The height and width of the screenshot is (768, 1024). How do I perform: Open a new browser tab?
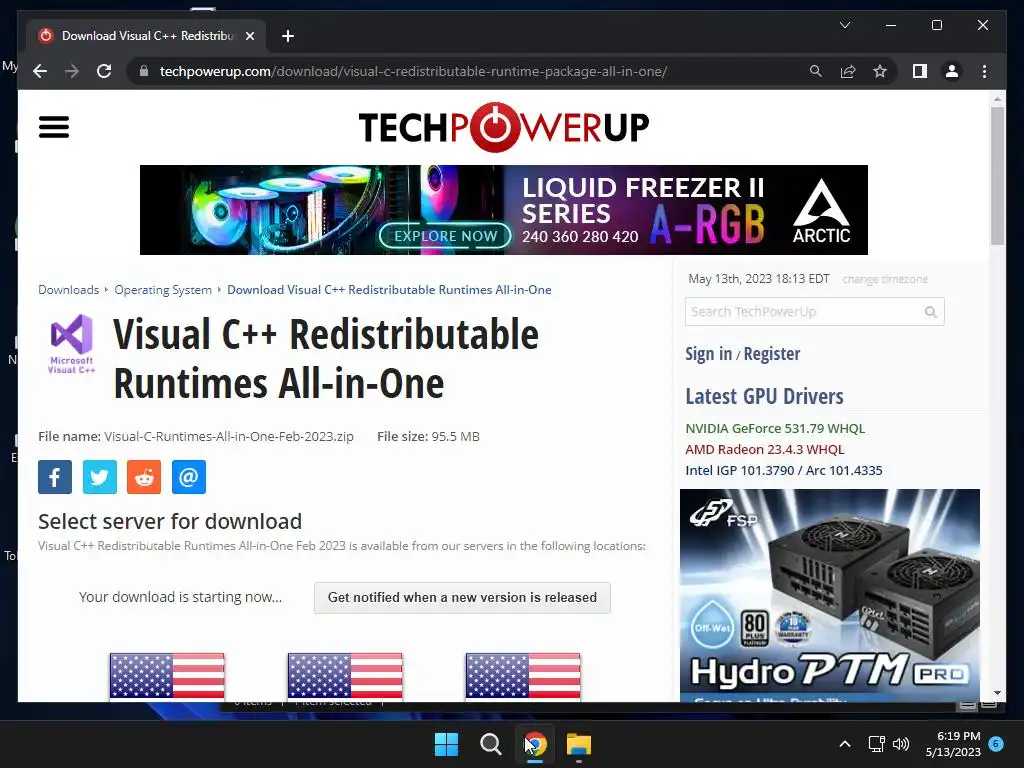(x=287, y=36)
